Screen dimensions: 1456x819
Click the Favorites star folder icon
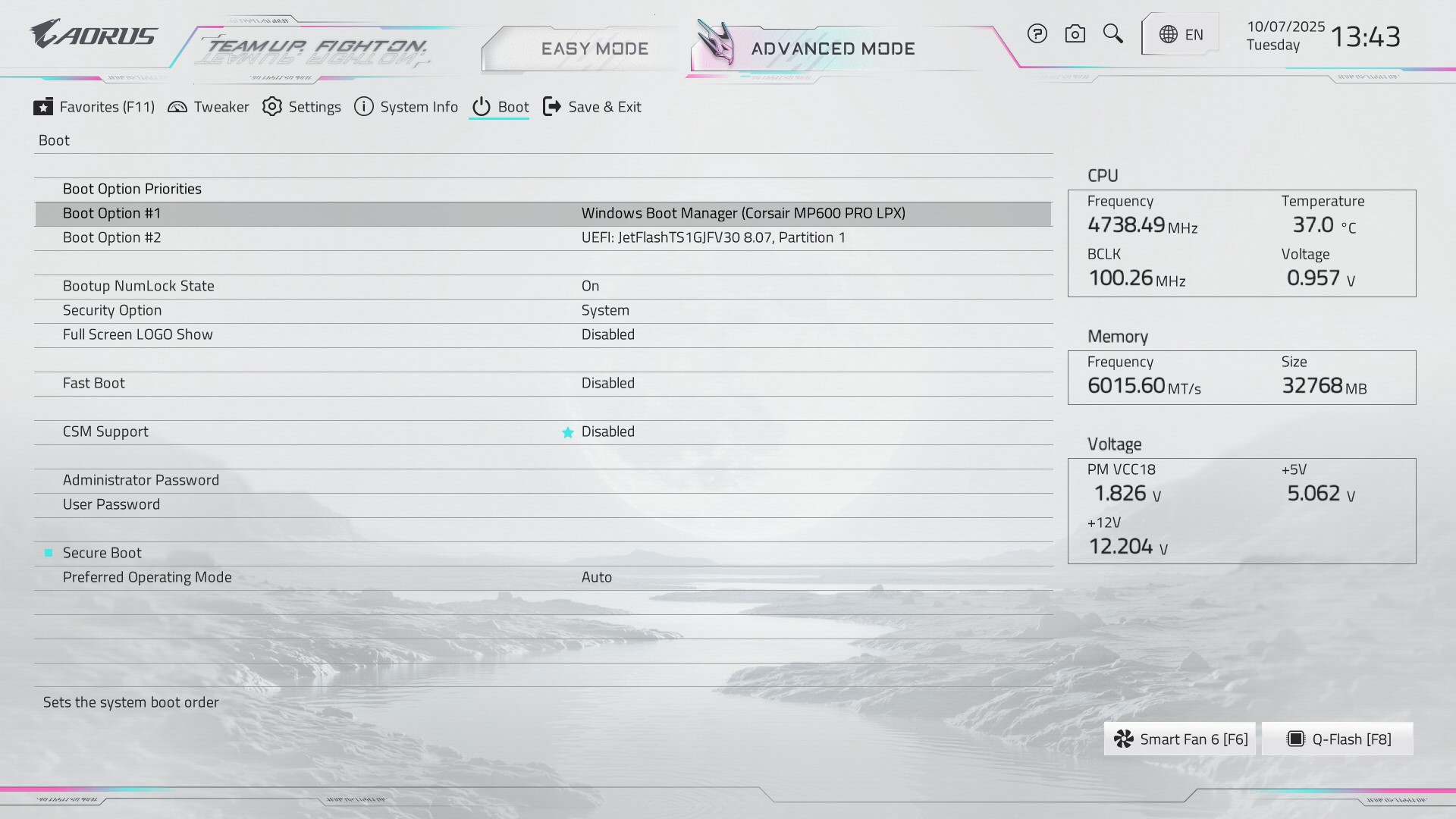[x=43, y=107]
